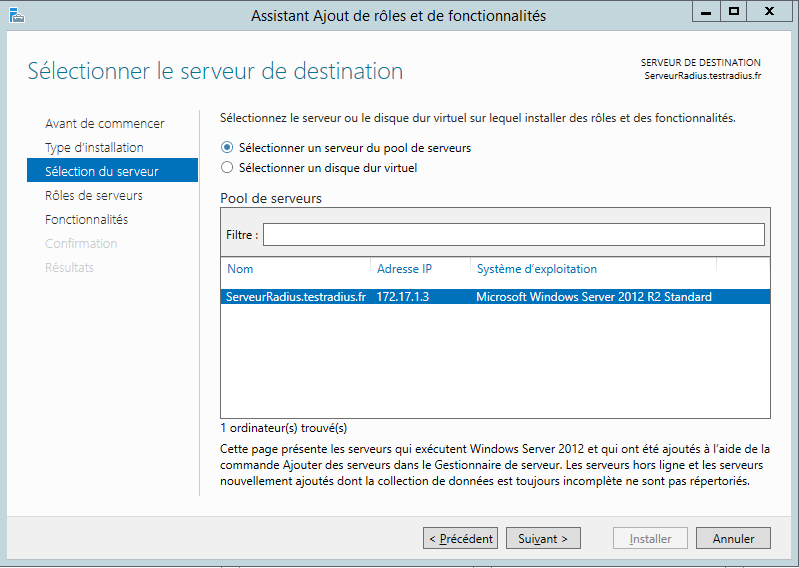Sort server list by Nom column
The width and height of the screenshot is (799, 568).
pos(294,269)
